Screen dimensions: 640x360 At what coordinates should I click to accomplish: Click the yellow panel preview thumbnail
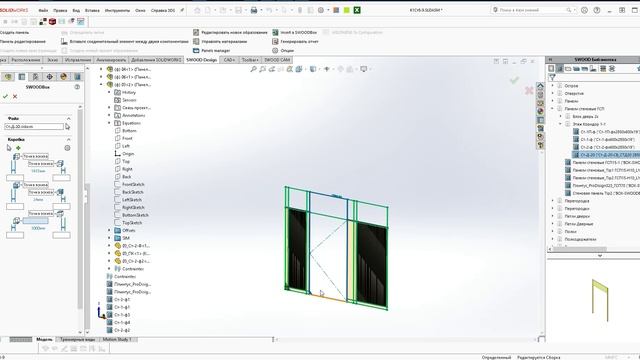pyautogui.click(x=600, y=300)
